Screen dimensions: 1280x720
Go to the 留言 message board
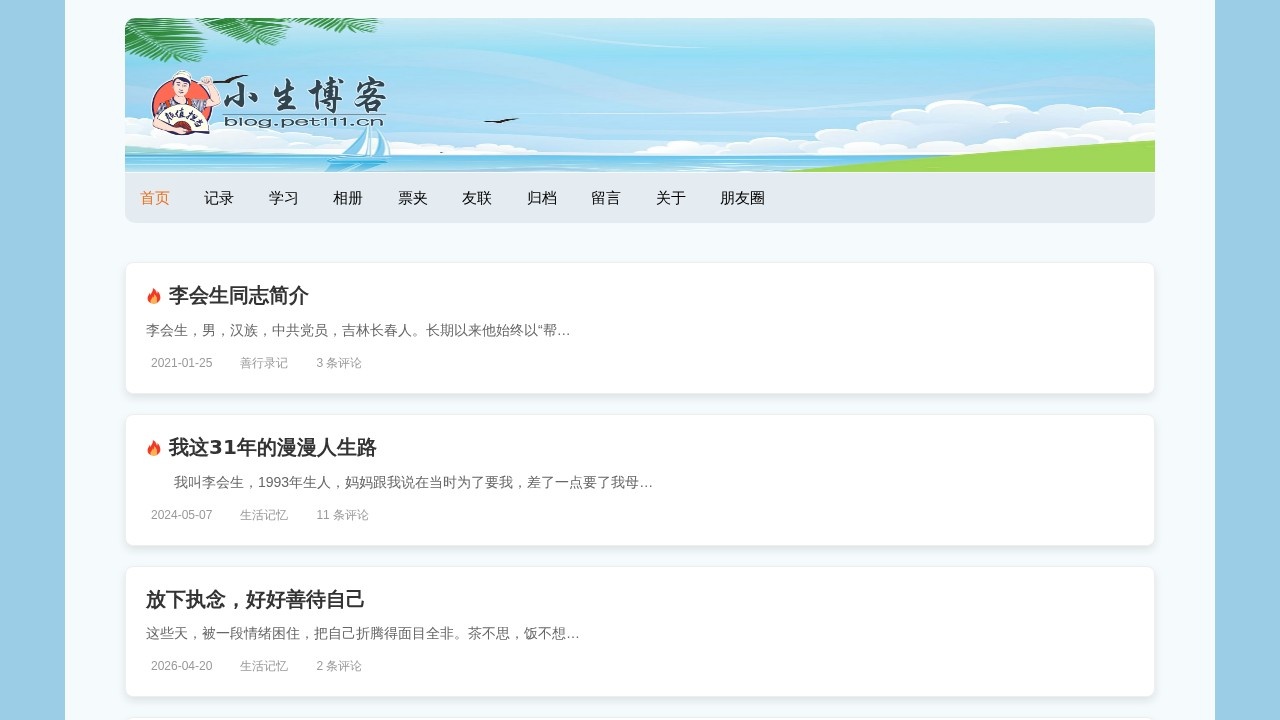[x=606, y=198]
